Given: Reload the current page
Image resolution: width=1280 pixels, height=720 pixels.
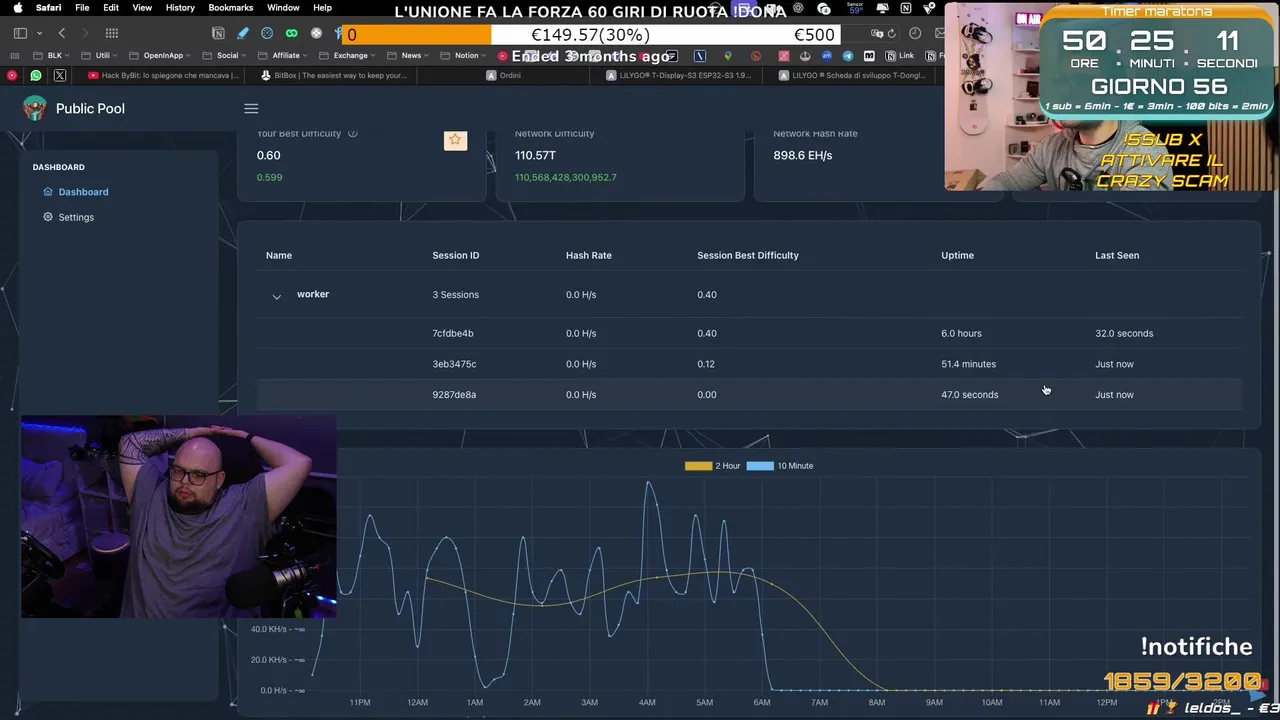Looking at the screenshot, I should pos(891,33).
